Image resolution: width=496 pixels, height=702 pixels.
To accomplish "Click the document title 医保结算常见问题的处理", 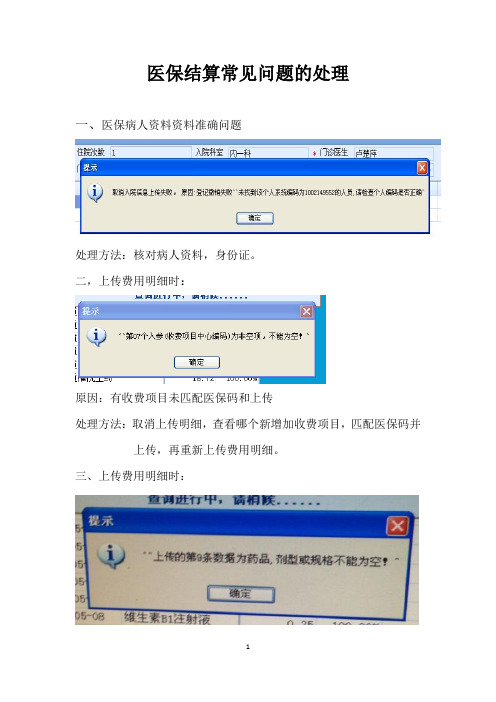I will pos(248,73).
